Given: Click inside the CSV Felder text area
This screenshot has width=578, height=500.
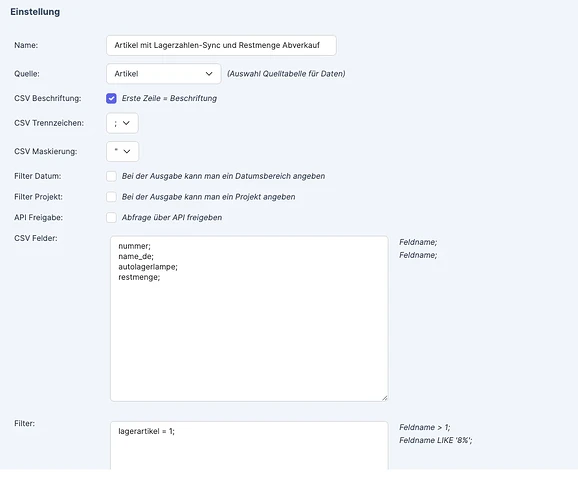Looking at the screenshot, I should coord(249,319).
